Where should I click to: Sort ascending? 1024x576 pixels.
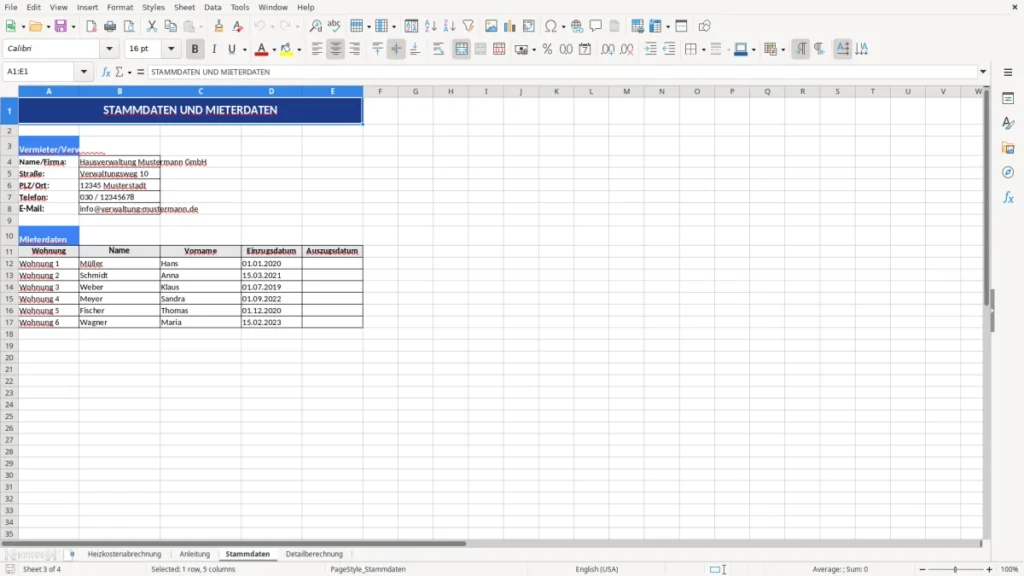[x=430, y=26]
